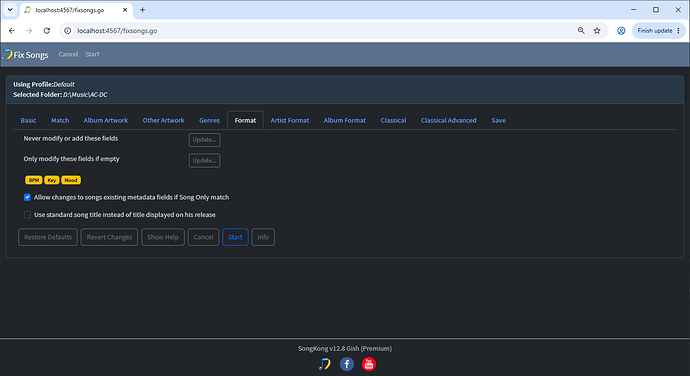Open the browser zoom magnifier icon
690x376 pixels.
581,31
